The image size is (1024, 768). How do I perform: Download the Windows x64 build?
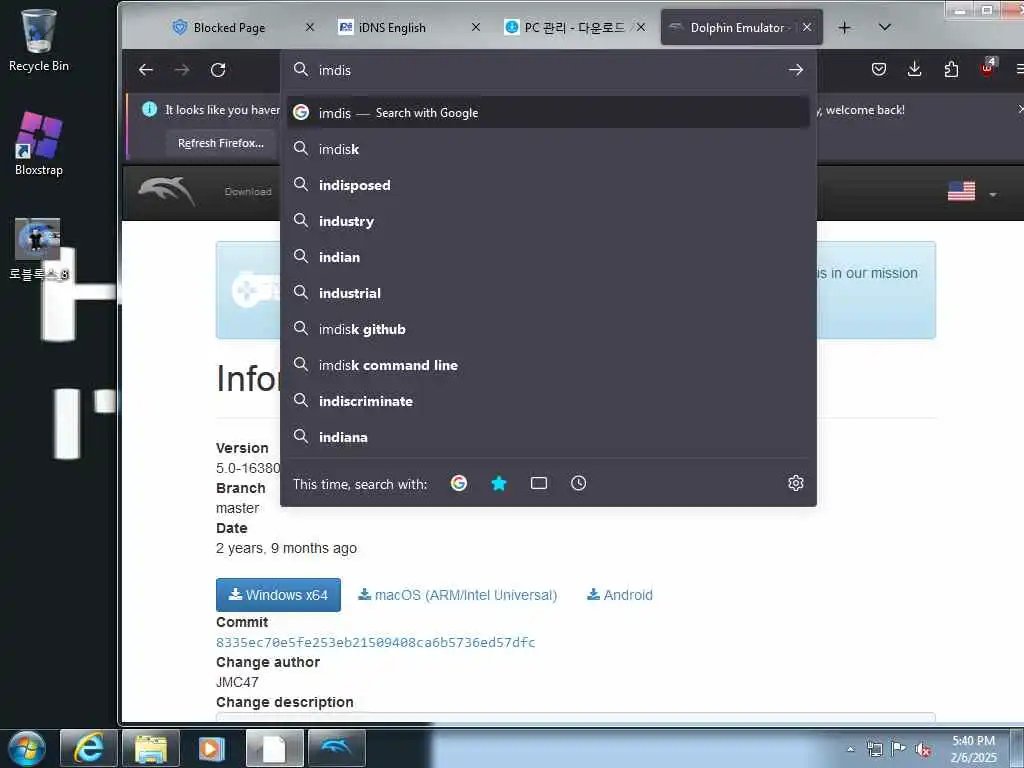pyautogui.click(x=278, y=595)
